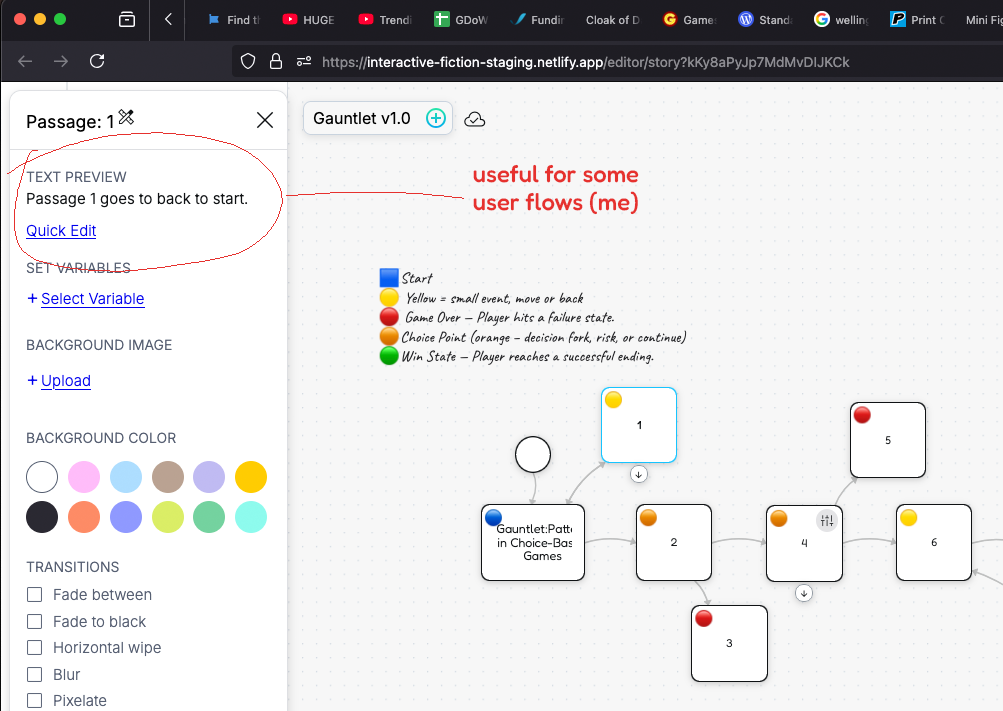Image resolution: width=1003 pixels, height=711 pixels.
Task: Click yellow marker dot on passage 1
Action: pos(613,400)
